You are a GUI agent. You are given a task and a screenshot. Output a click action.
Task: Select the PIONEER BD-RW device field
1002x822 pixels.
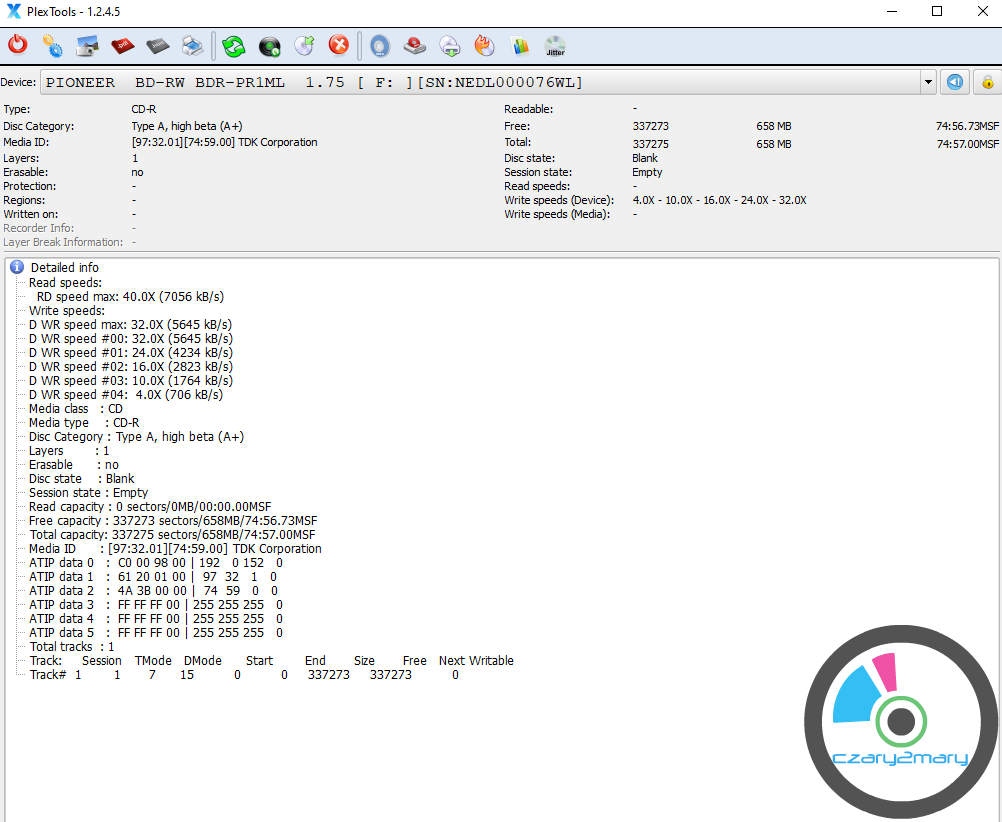pos(480,82)
